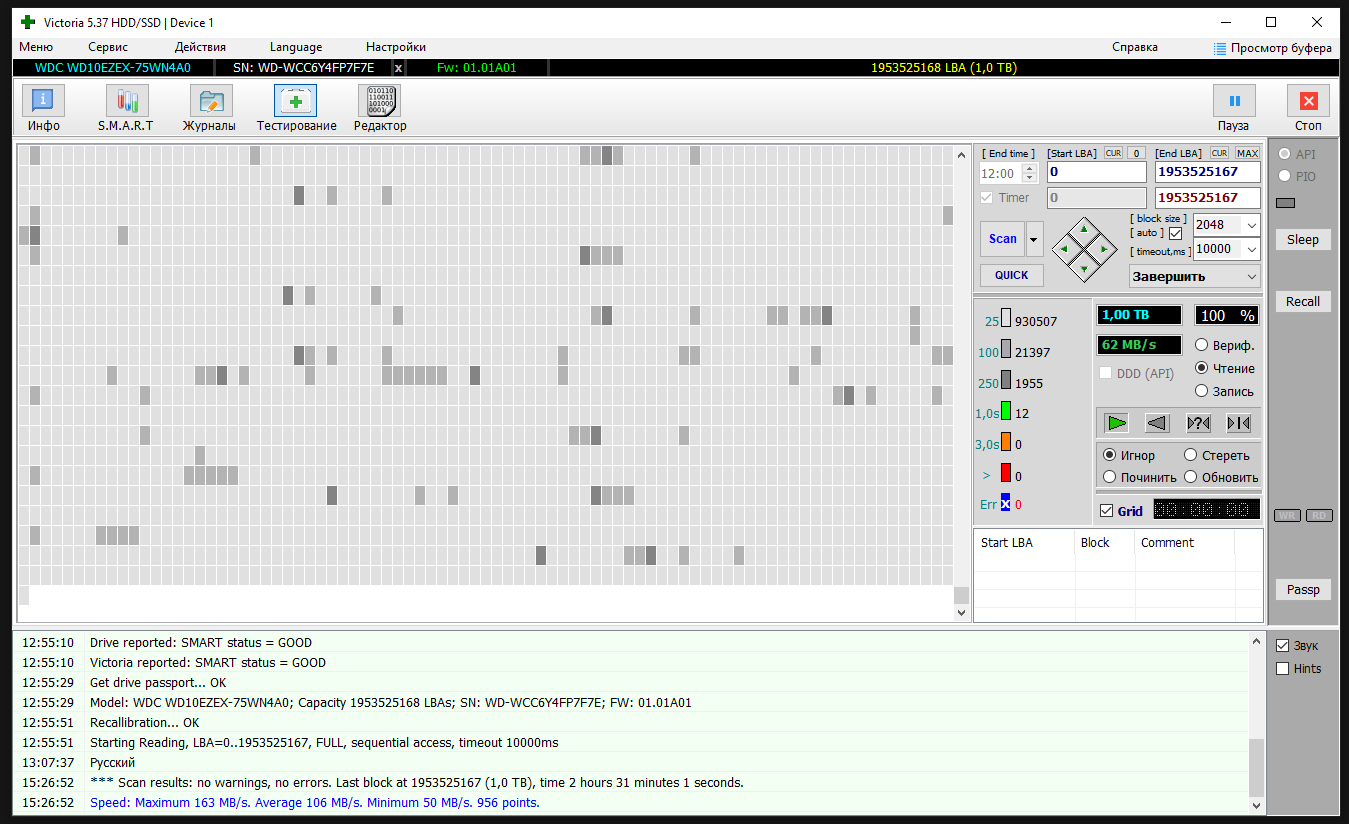Start forward scan with green play arrow
The height and width of the screenshot is (824, 1349).
point(1117,423)
